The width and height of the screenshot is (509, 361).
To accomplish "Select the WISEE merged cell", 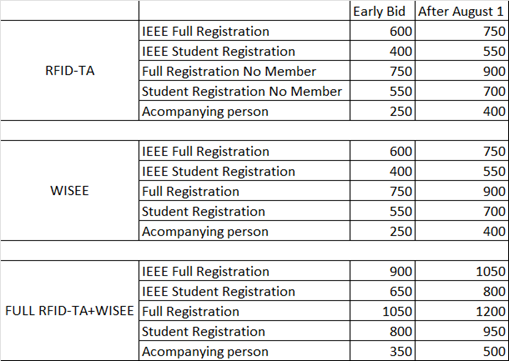I will pyautogui.click(x=70, y=191).
